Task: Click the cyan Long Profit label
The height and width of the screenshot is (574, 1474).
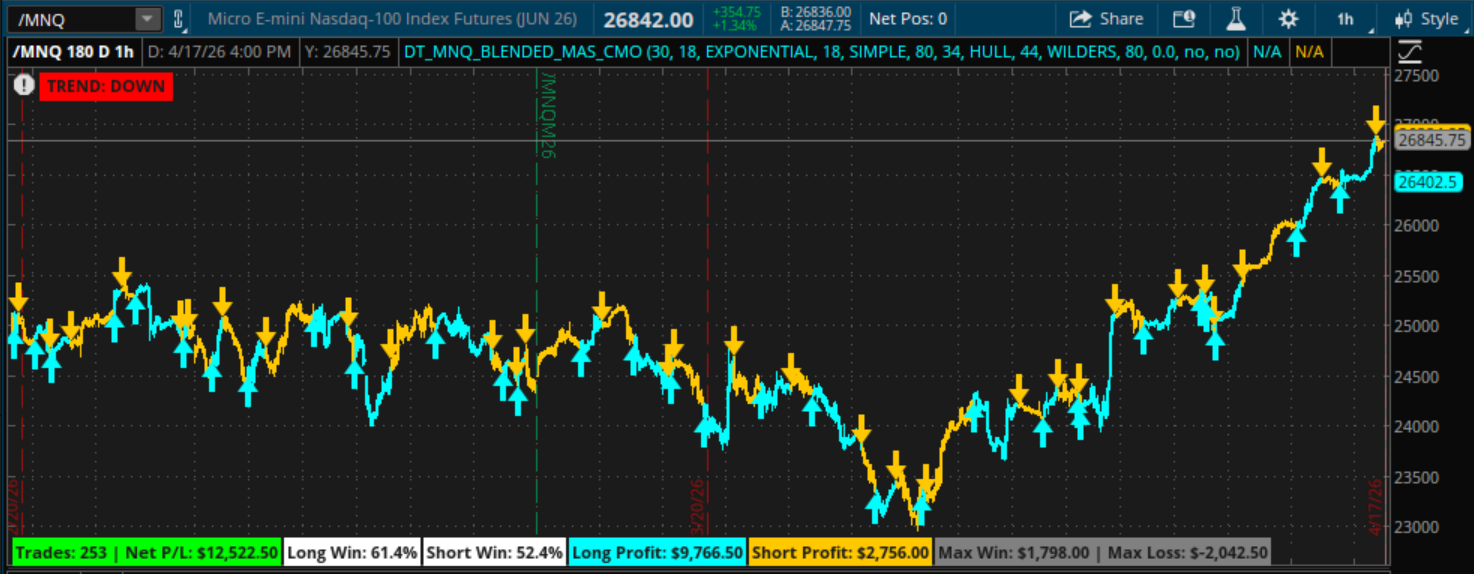Action: click(x=657, y=552)
